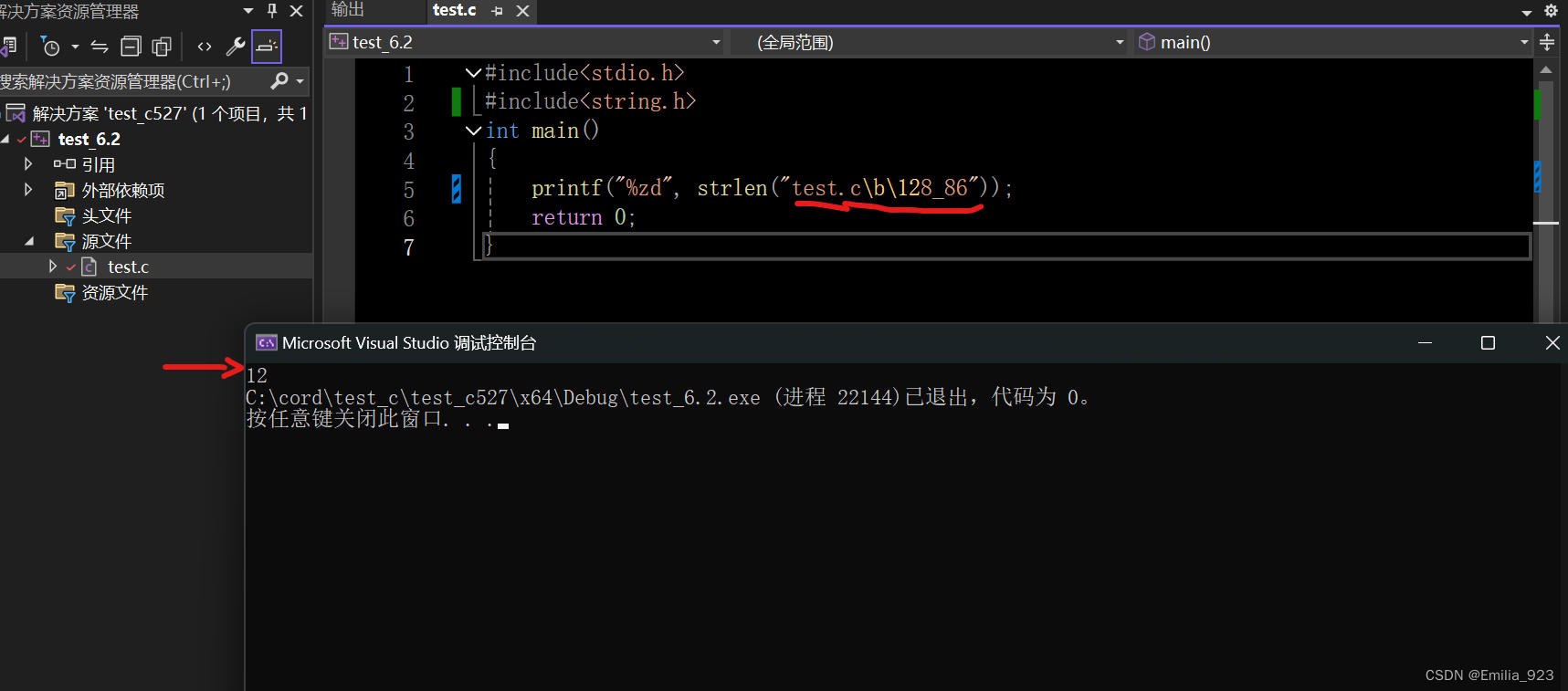Select the 引用 references item
1568x691 pixels.
pos(98,164)
